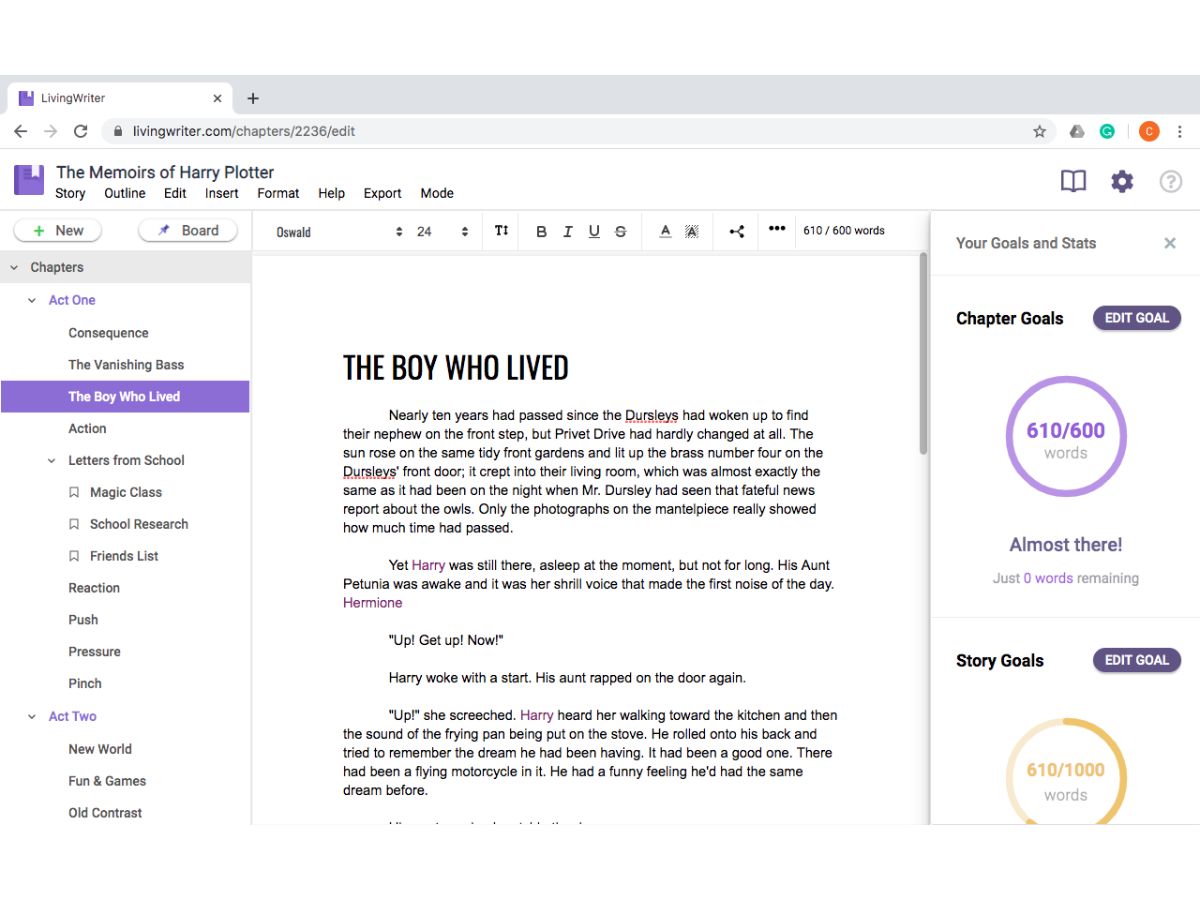
Task: Open the text highlight color picker
Action: click(x=691, y=231)
